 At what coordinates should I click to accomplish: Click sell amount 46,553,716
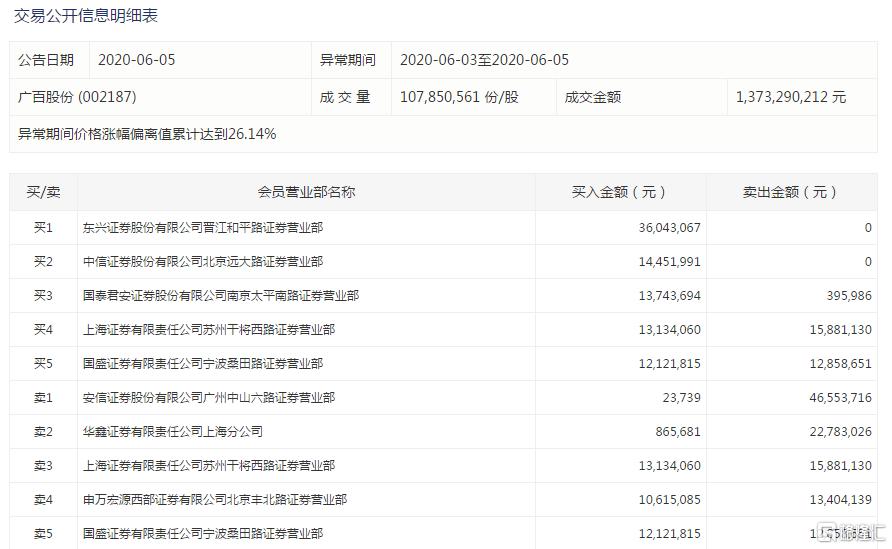coord(840,398)
